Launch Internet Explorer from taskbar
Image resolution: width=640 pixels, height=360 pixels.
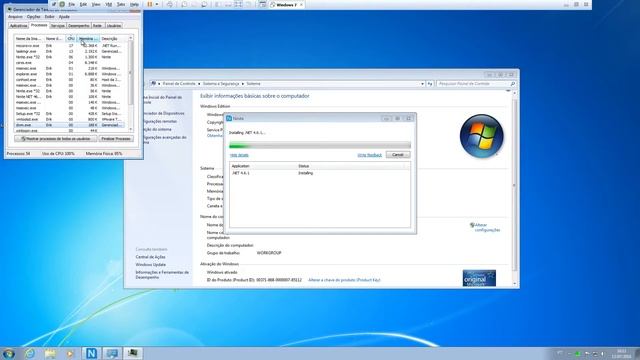pos(29,353)
